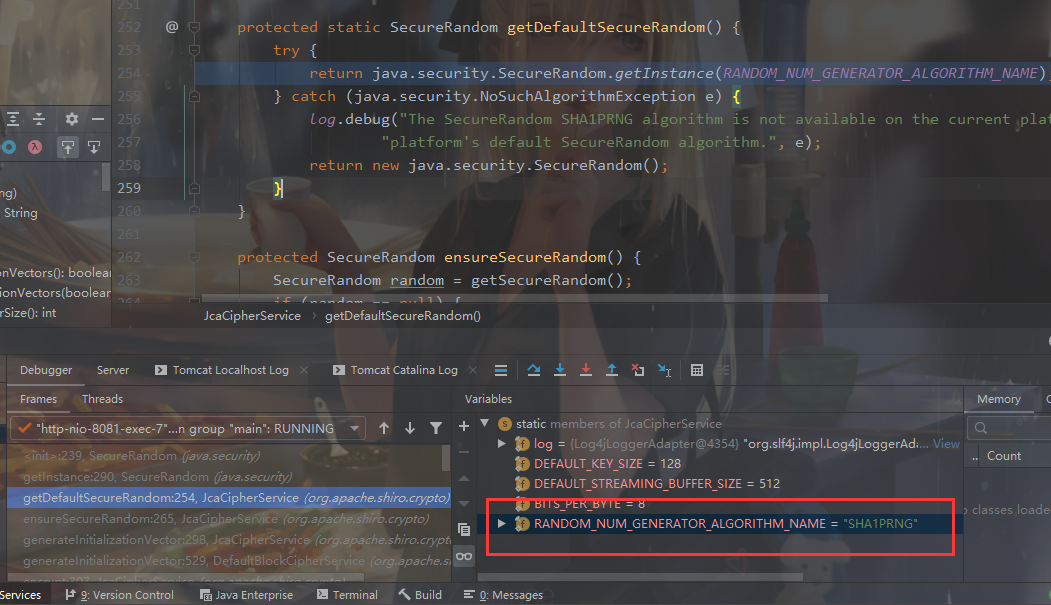Click the @ gutter icon on line 252

[172, 27]
